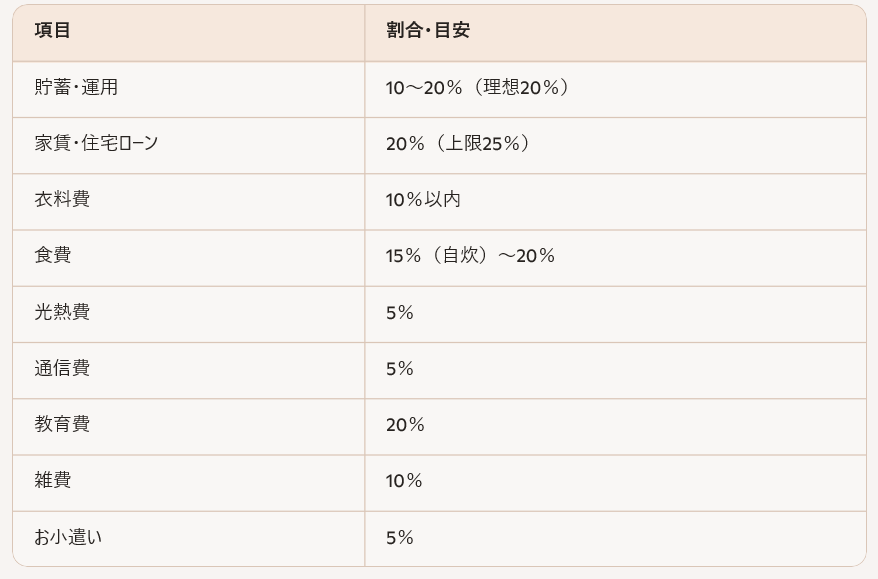Click the 10%以内 cell

coord(423,199)
